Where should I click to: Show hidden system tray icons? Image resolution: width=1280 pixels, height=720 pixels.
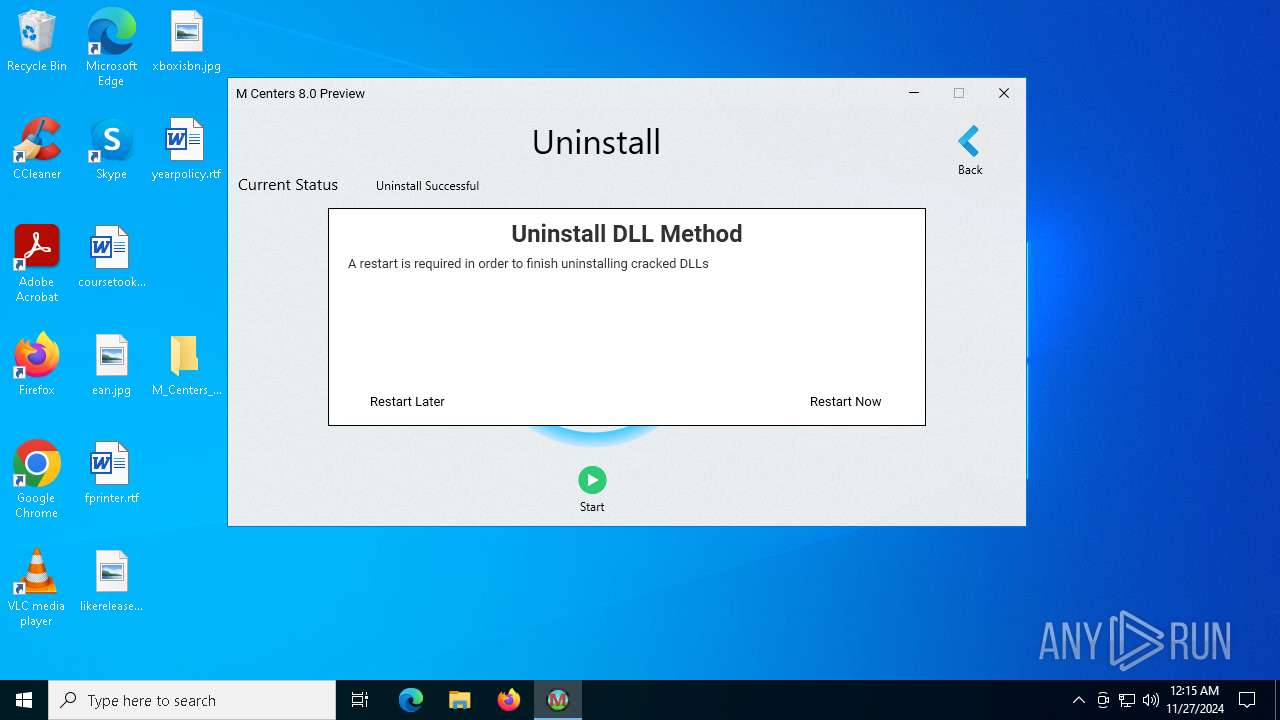point(1078,700)
